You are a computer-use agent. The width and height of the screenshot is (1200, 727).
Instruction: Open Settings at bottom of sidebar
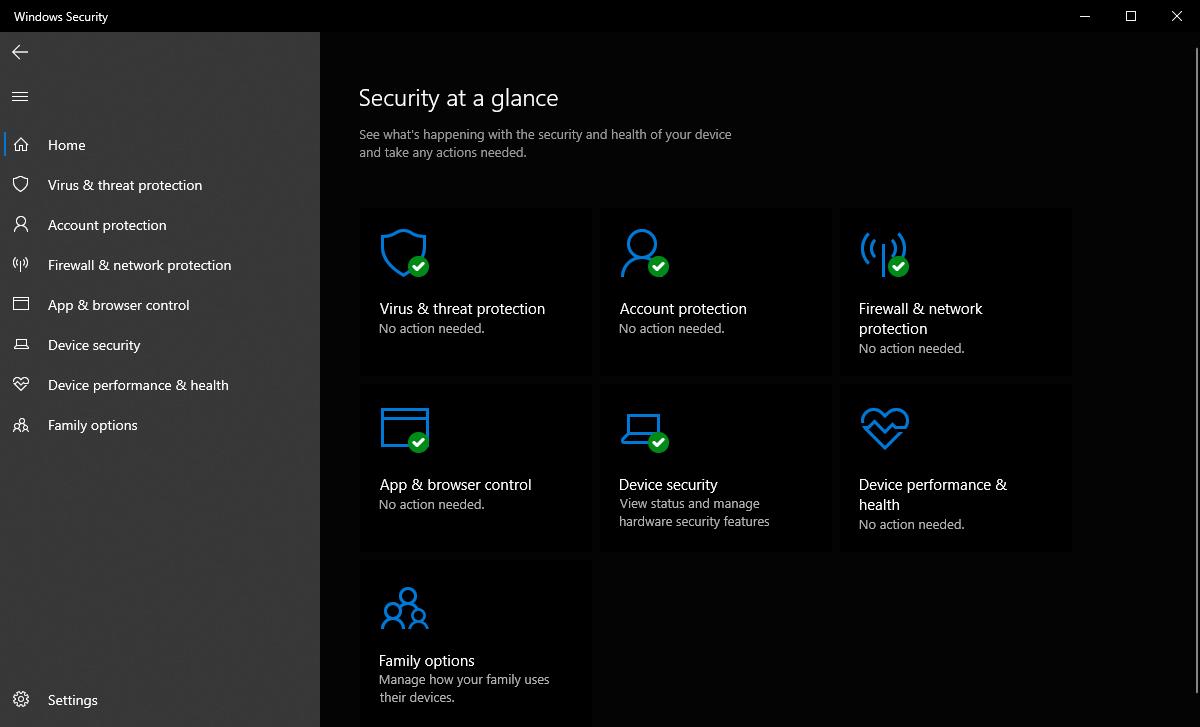(x=160, y=700)
